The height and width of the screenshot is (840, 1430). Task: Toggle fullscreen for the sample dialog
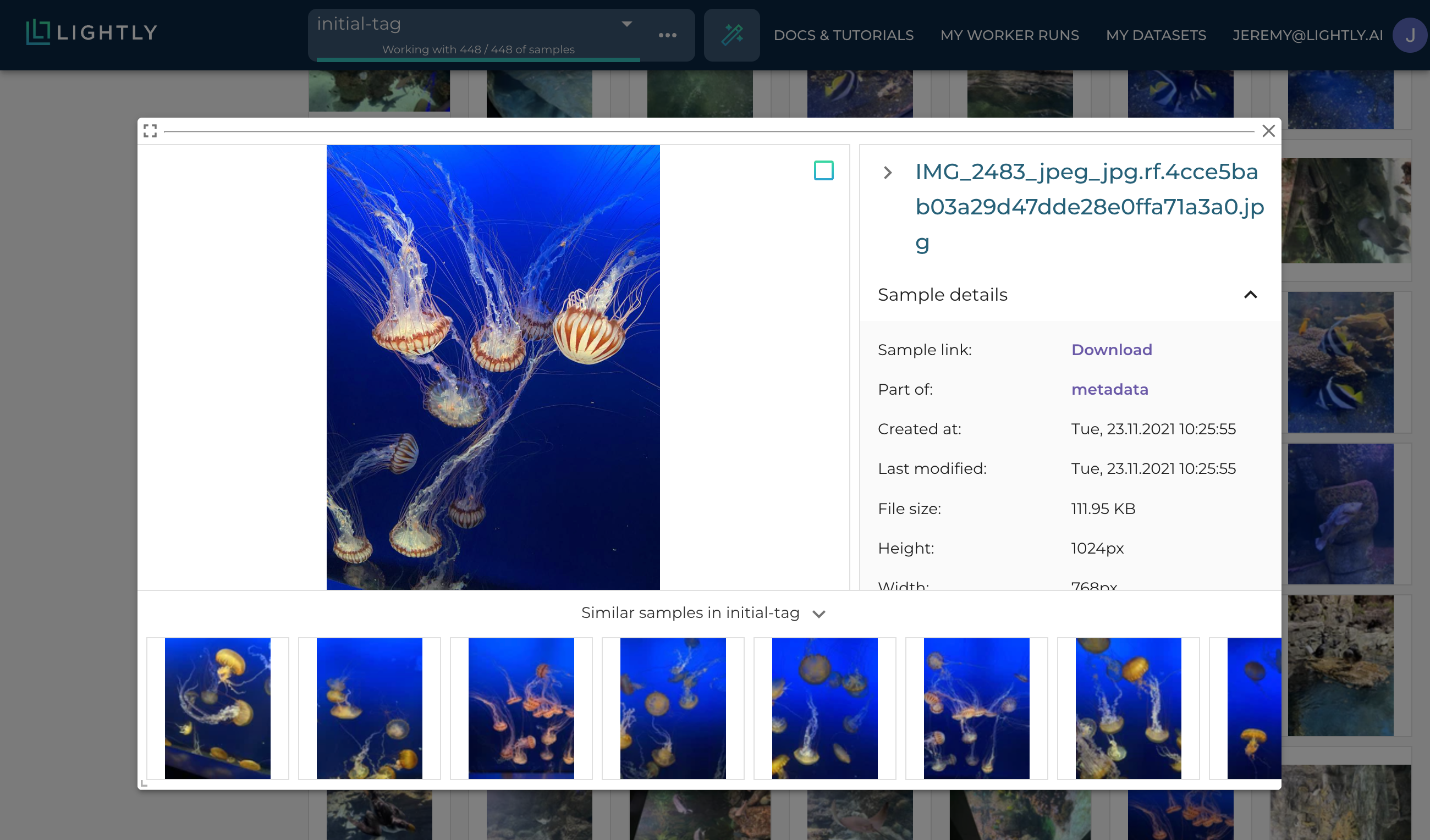[150, 131]
